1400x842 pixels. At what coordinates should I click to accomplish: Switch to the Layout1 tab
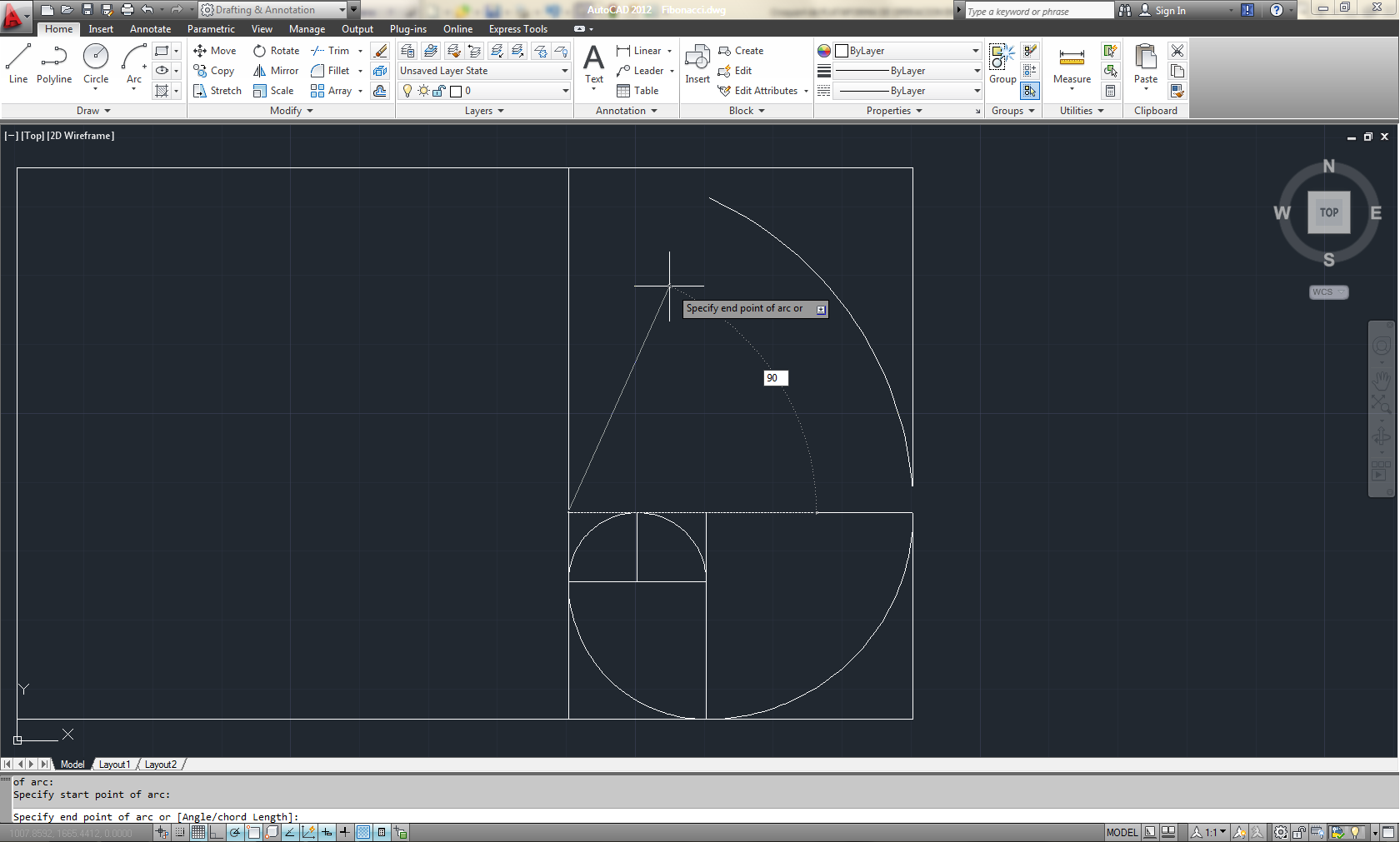[x=115, y=765]
